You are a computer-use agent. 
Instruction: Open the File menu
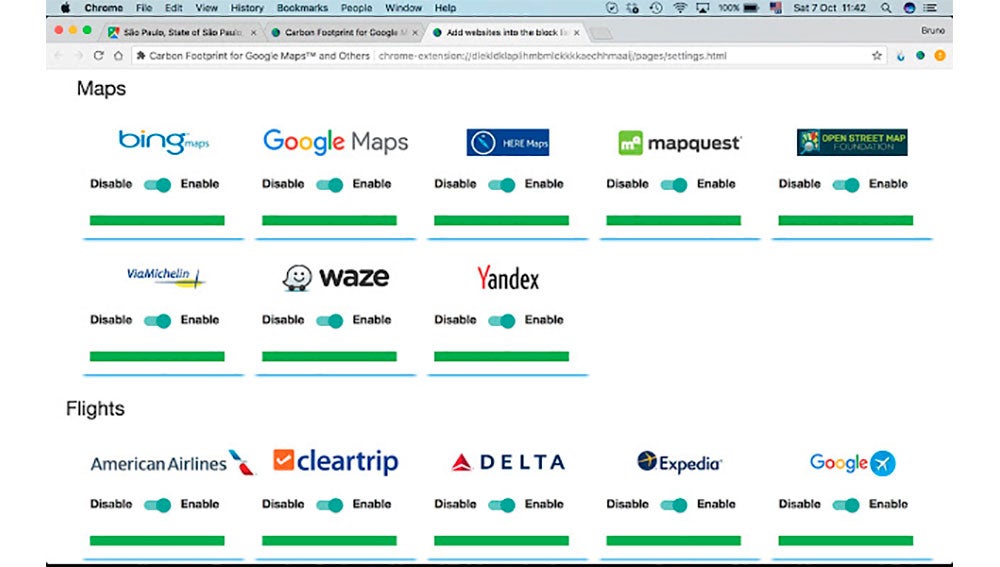pos(143,8)
